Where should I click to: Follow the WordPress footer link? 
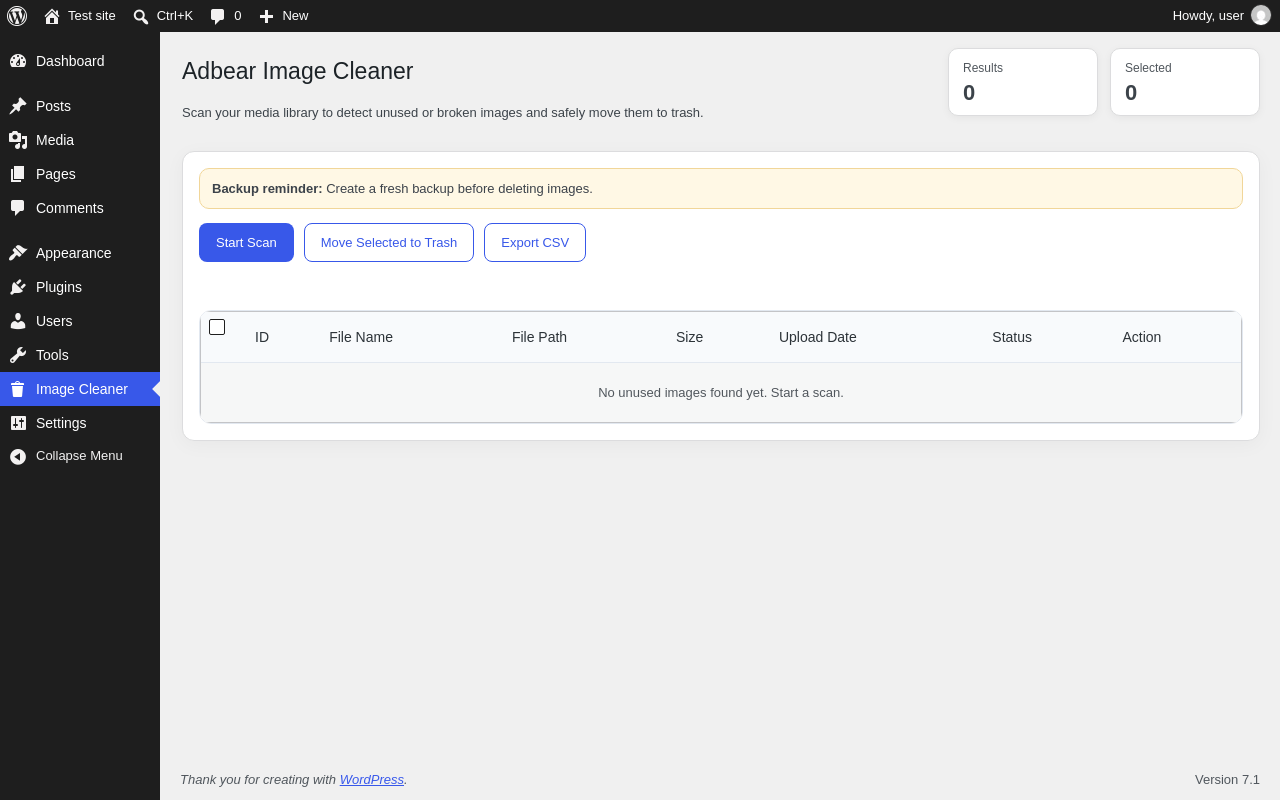coord(372,780)
